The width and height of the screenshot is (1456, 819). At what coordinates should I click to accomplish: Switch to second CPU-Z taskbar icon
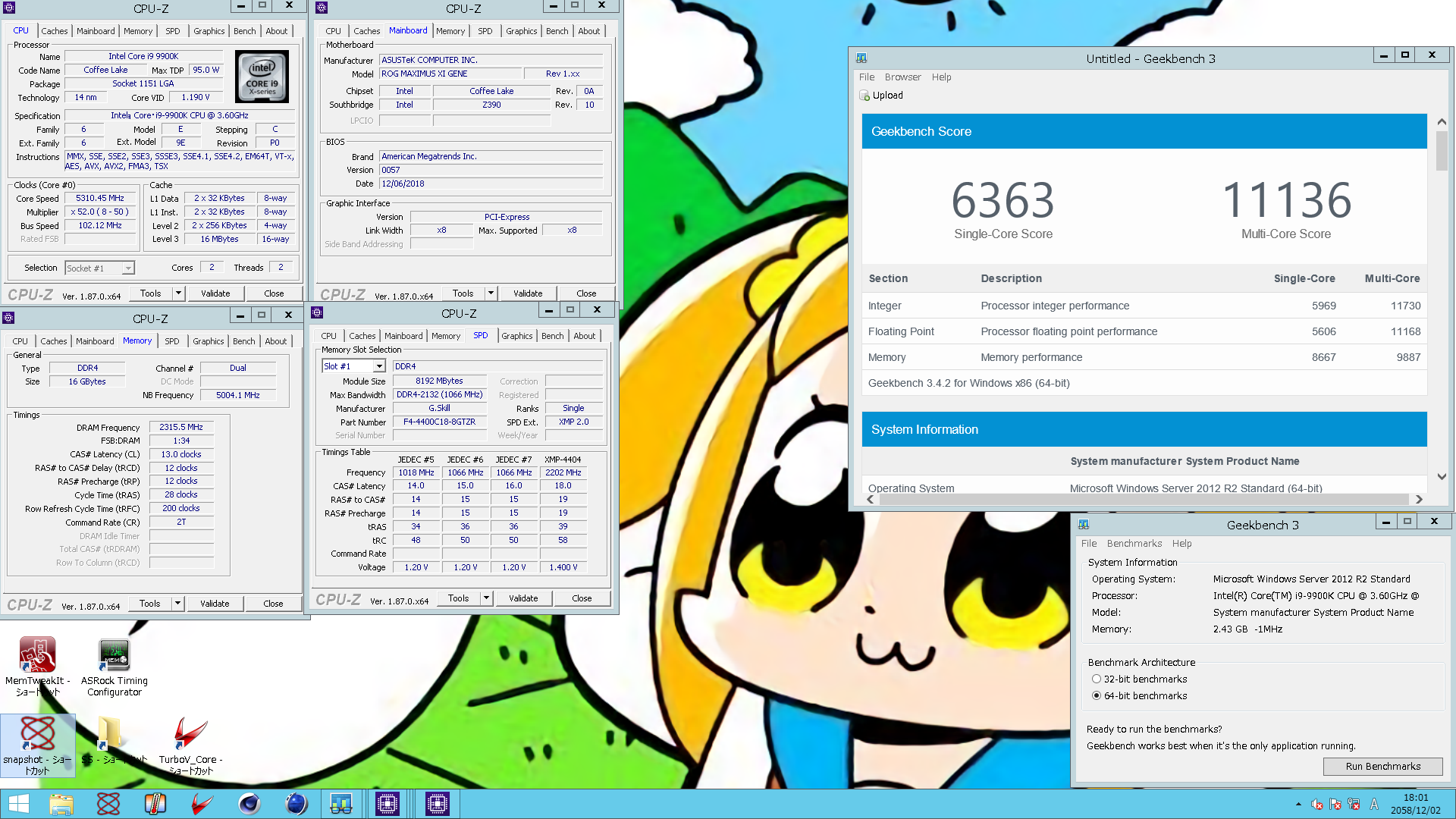pyautogui.click(x=438, y=804)
